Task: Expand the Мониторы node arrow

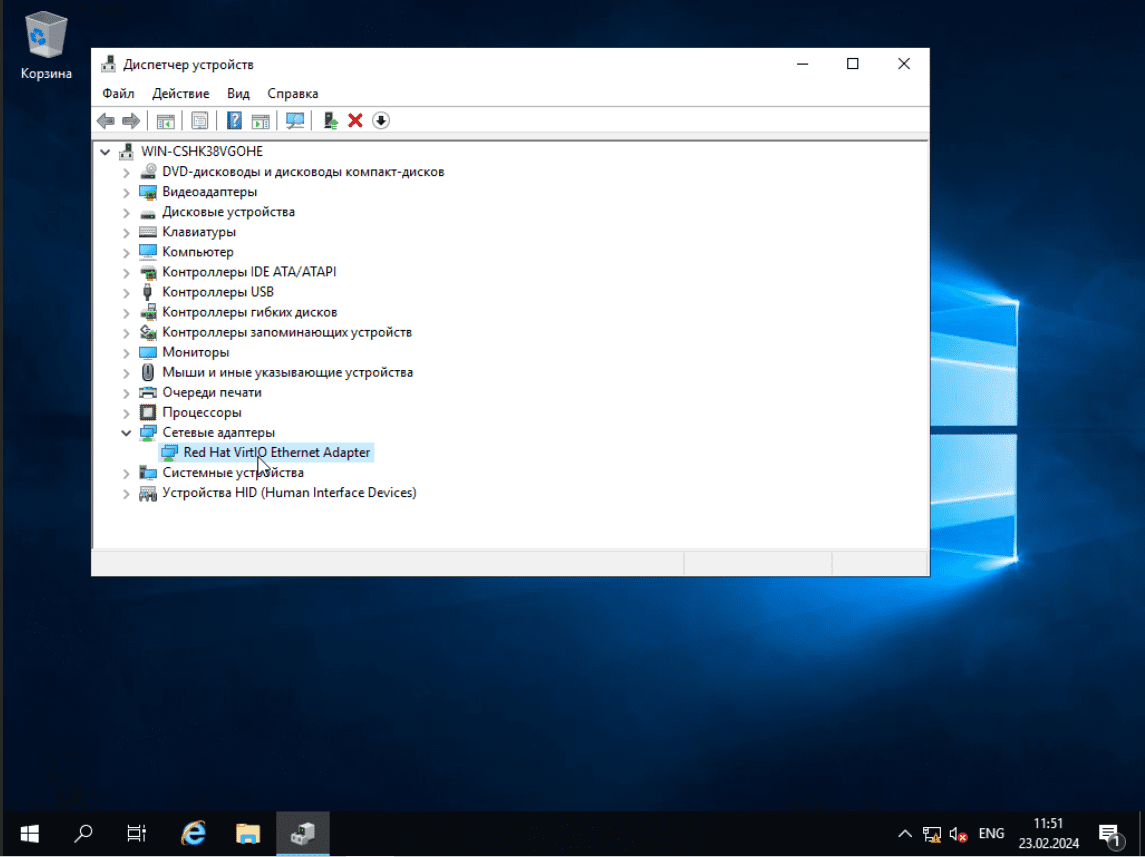Action: [x=126, y=353]
